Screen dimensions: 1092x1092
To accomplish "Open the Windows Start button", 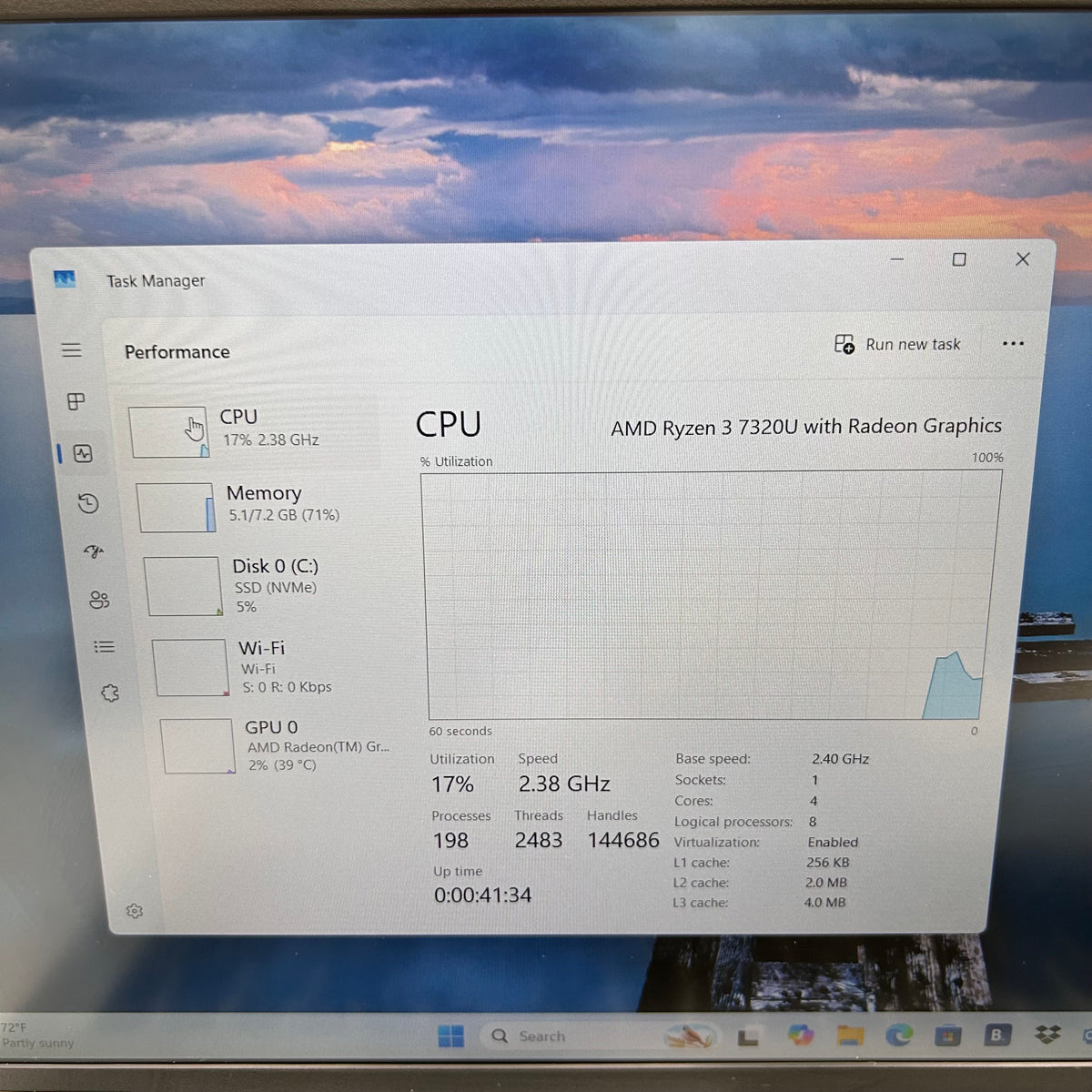I will pos(450,1036).
